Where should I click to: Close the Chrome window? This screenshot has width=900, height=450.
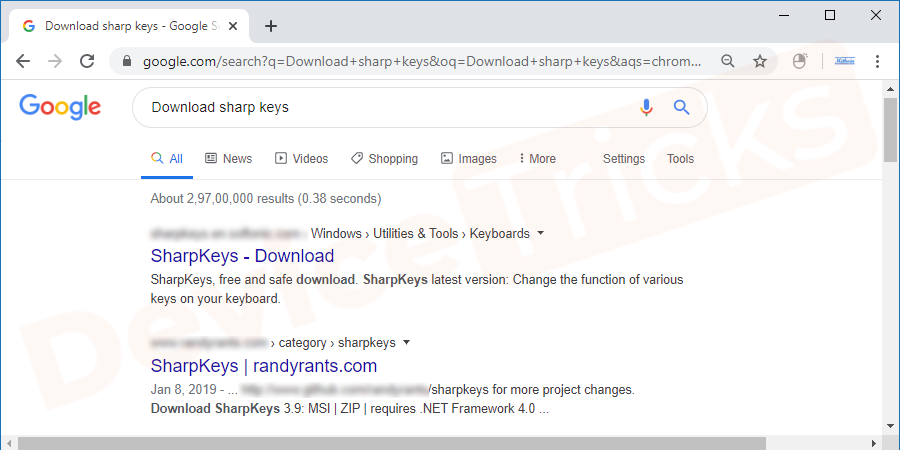point(876,15)
